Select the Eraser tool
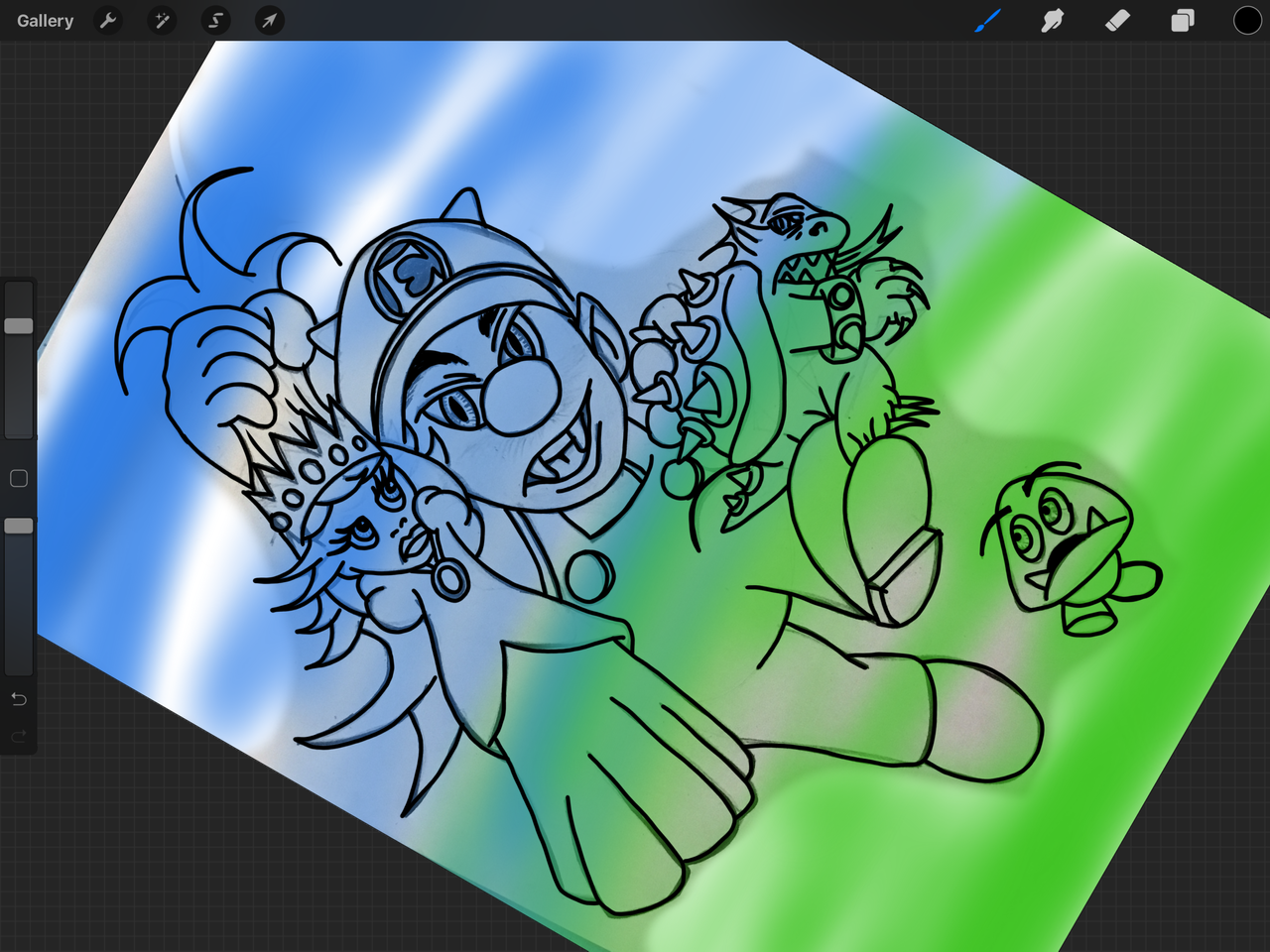1270x952 pixels. (x=1117, y=20)
